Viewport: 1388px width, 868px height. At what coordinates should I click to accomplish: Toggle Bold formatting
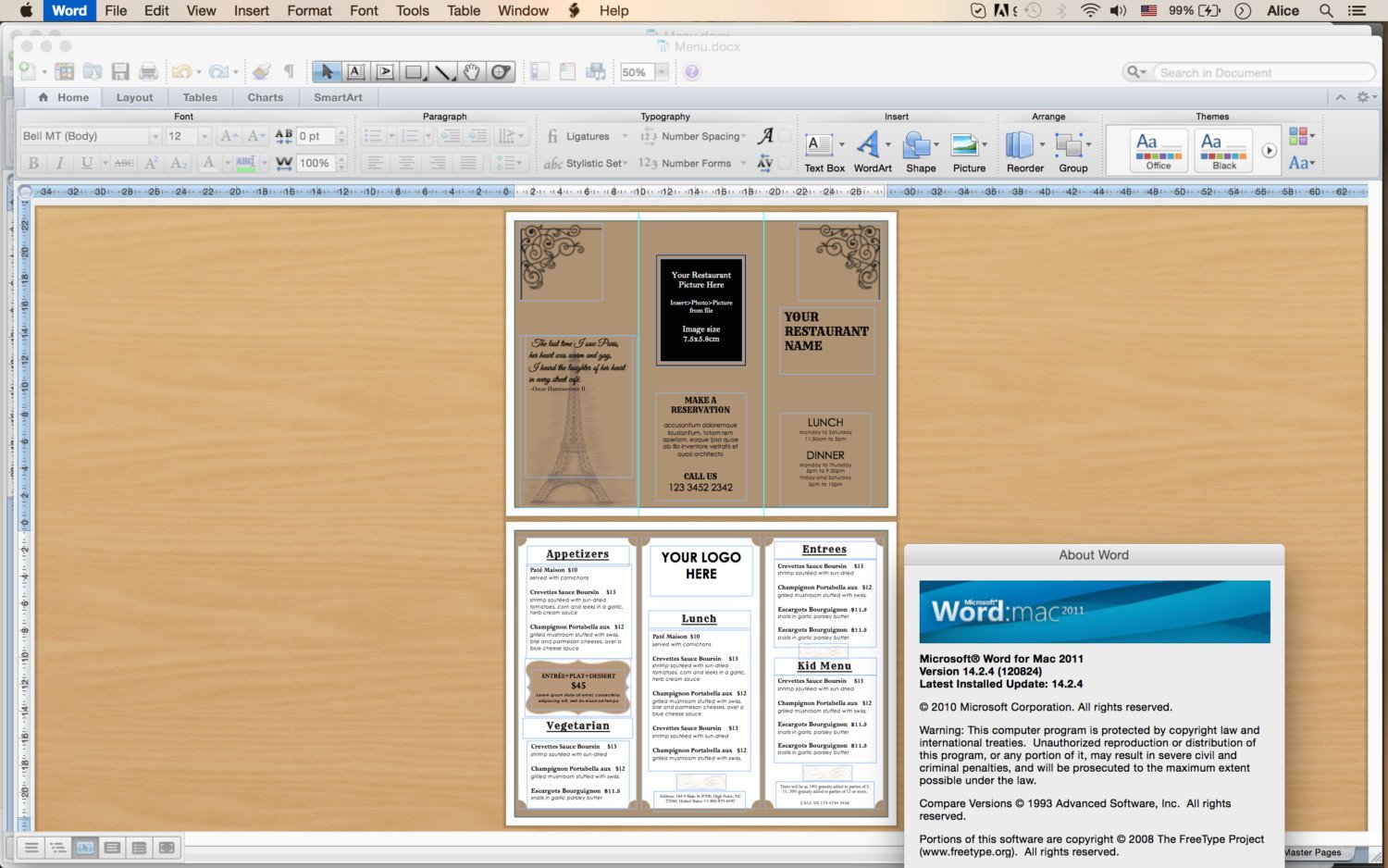click(x=33, y=163)
